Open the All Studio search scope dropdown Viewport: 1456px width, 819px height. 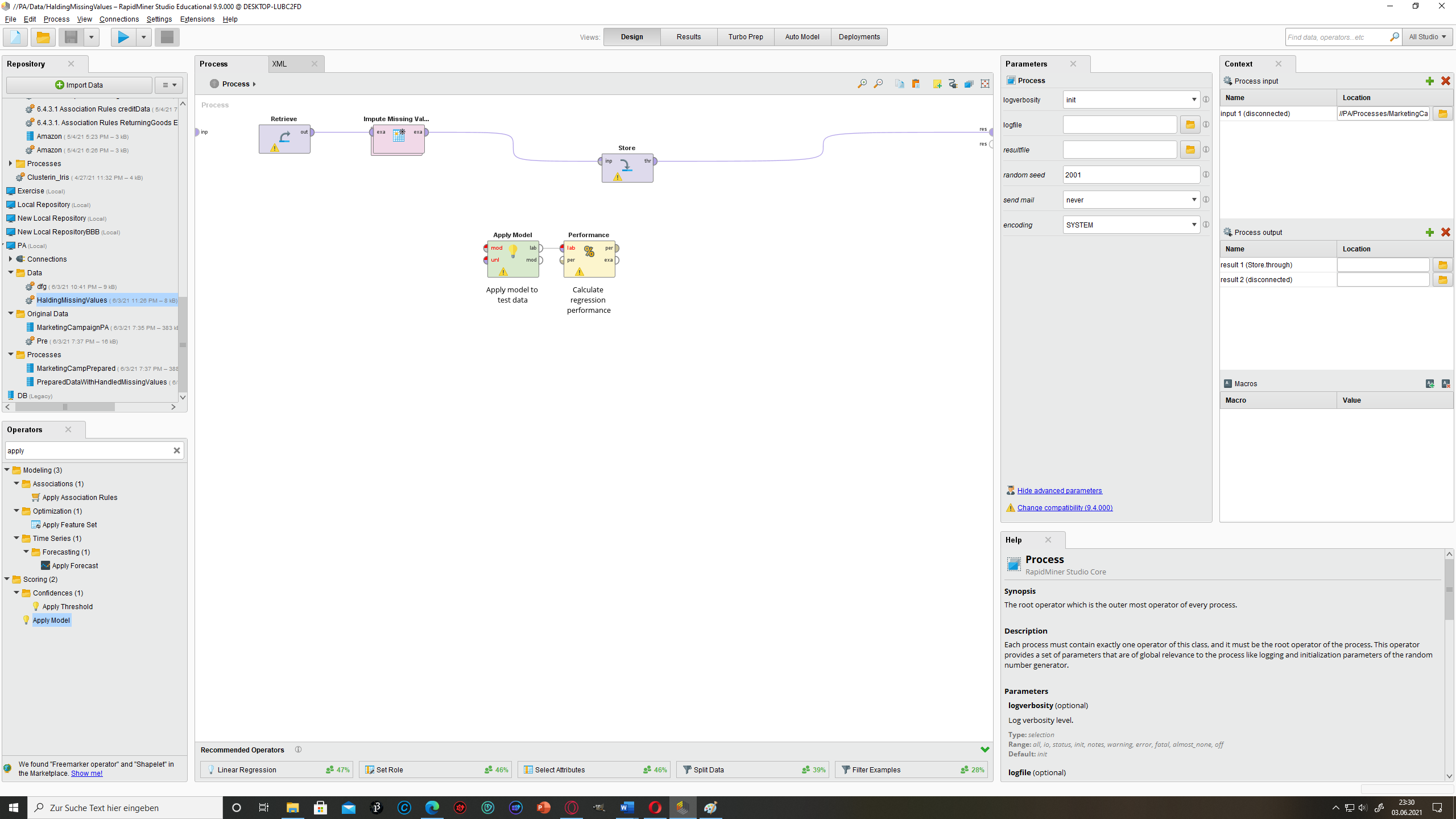point(1428,37)
